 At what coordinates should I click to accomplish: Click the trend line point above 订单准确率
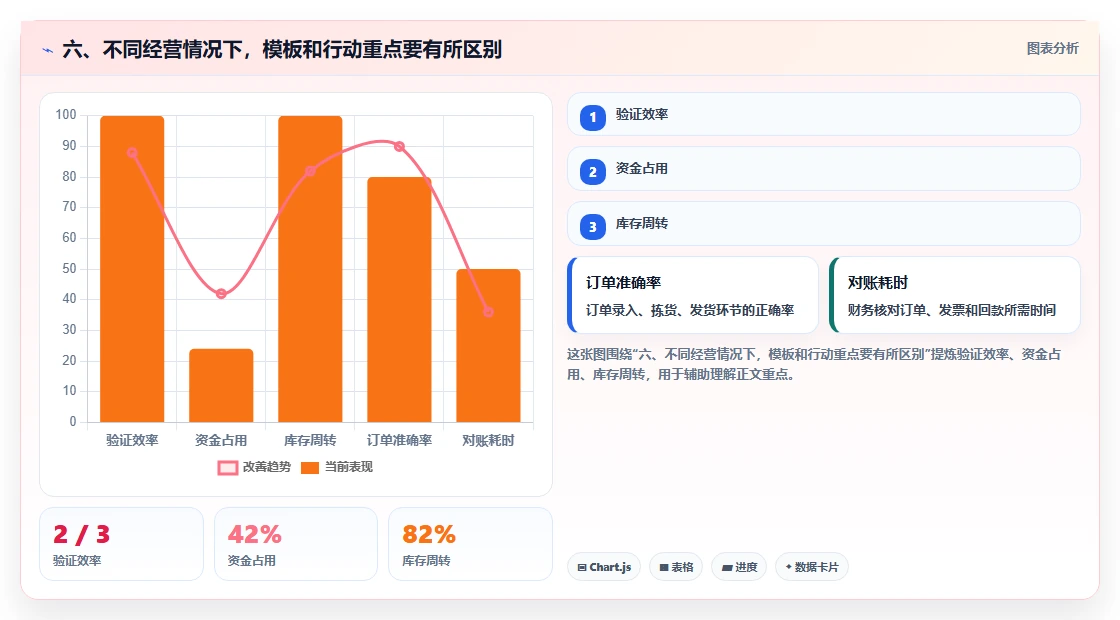[399, 146]
